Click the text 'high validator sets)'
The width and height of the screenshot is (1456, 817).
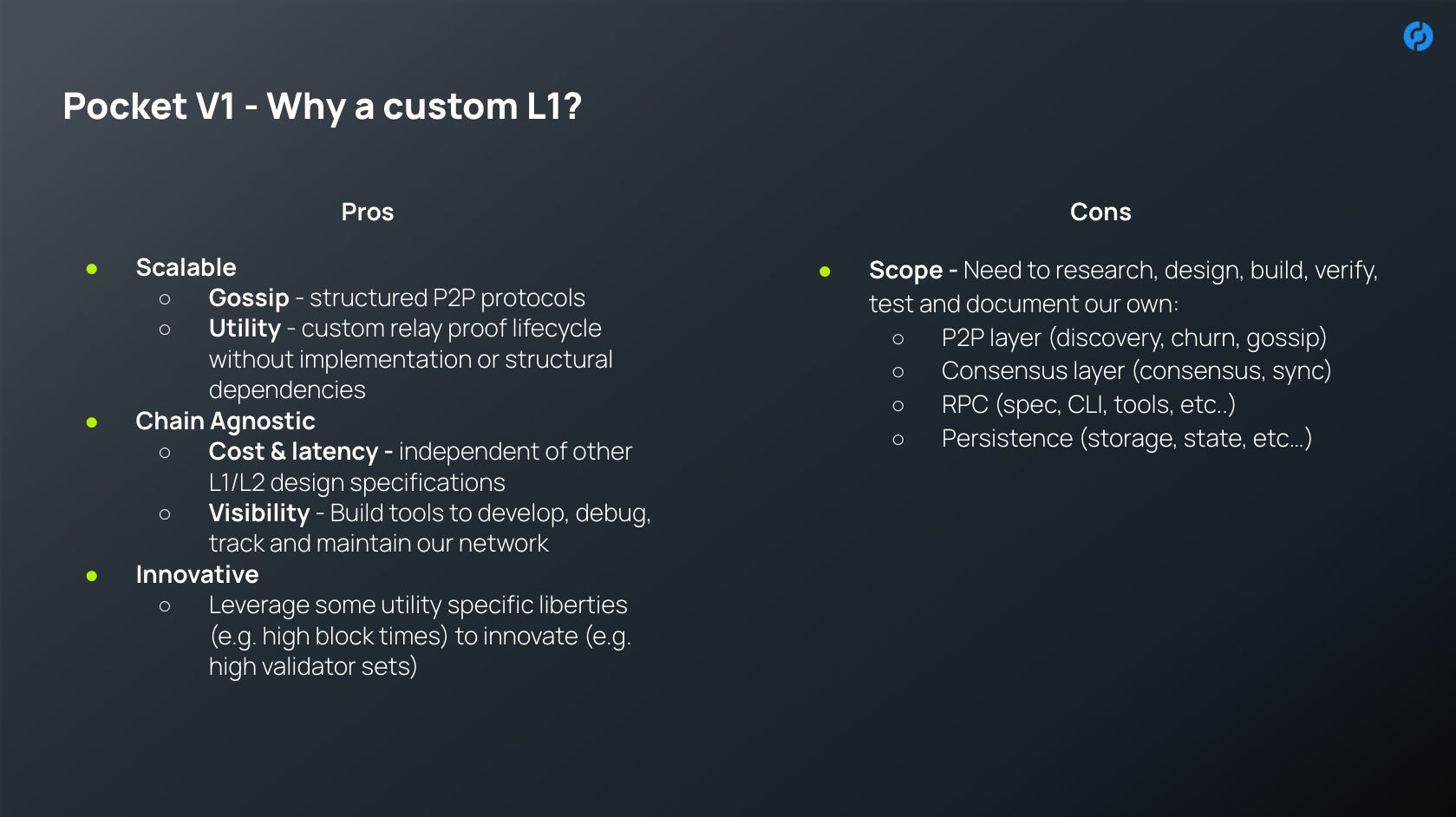tap(312, 667)
